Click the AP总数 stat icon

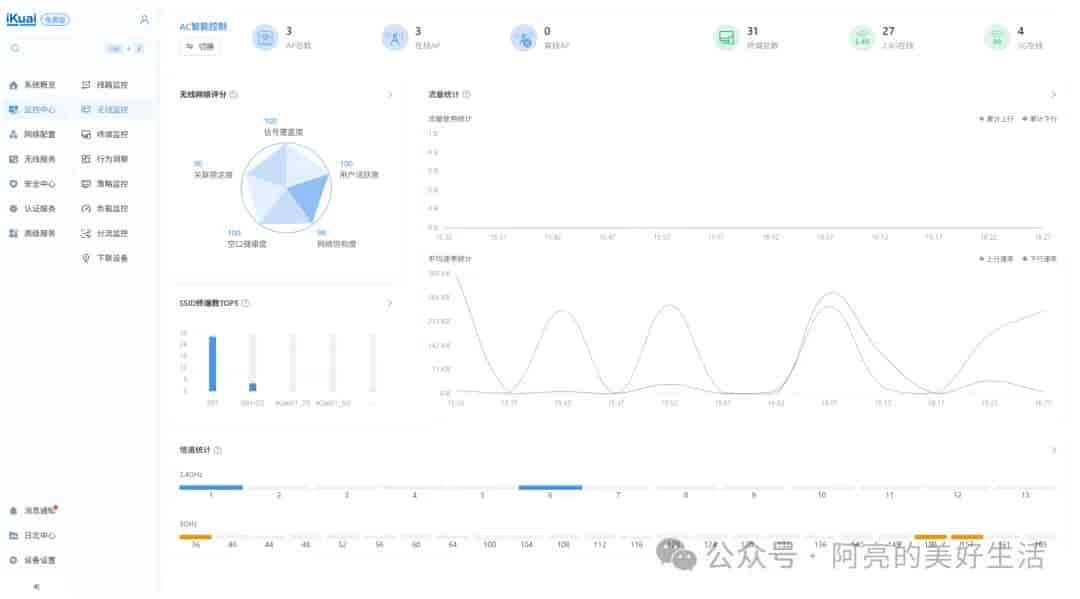tap(265, 38)
